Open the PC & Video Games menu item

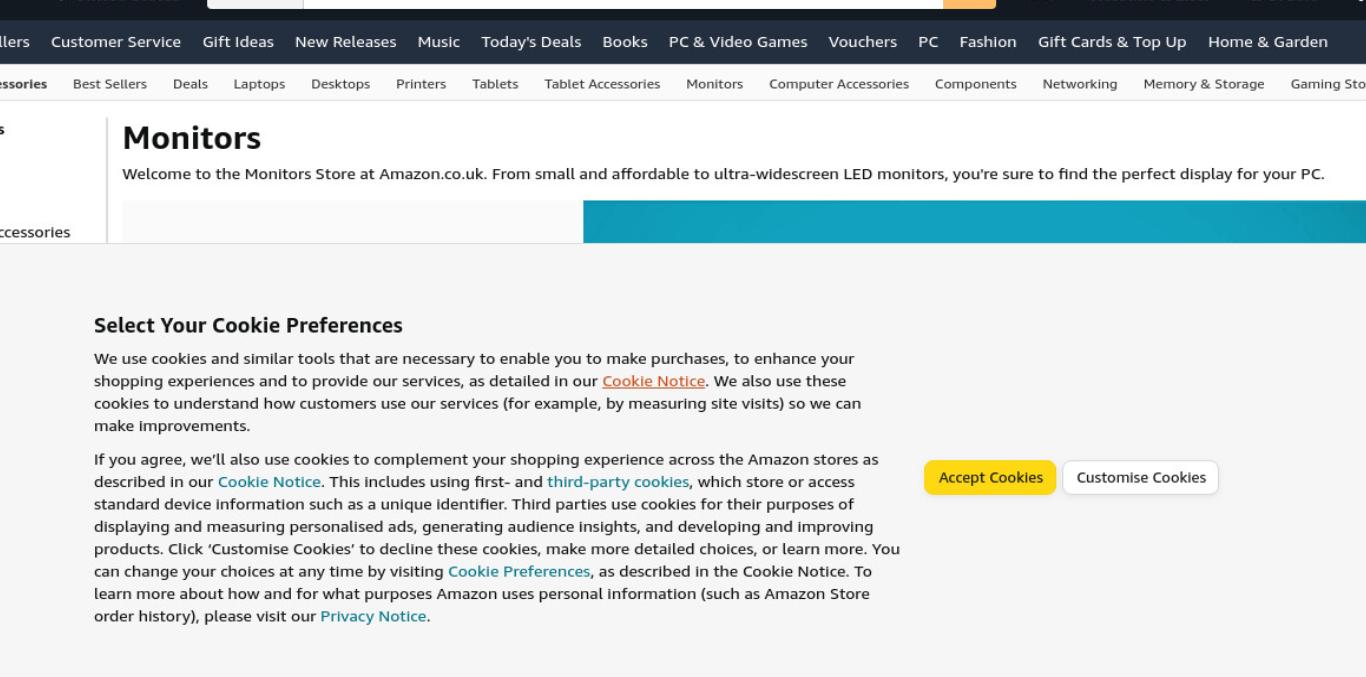click(738, 42)
